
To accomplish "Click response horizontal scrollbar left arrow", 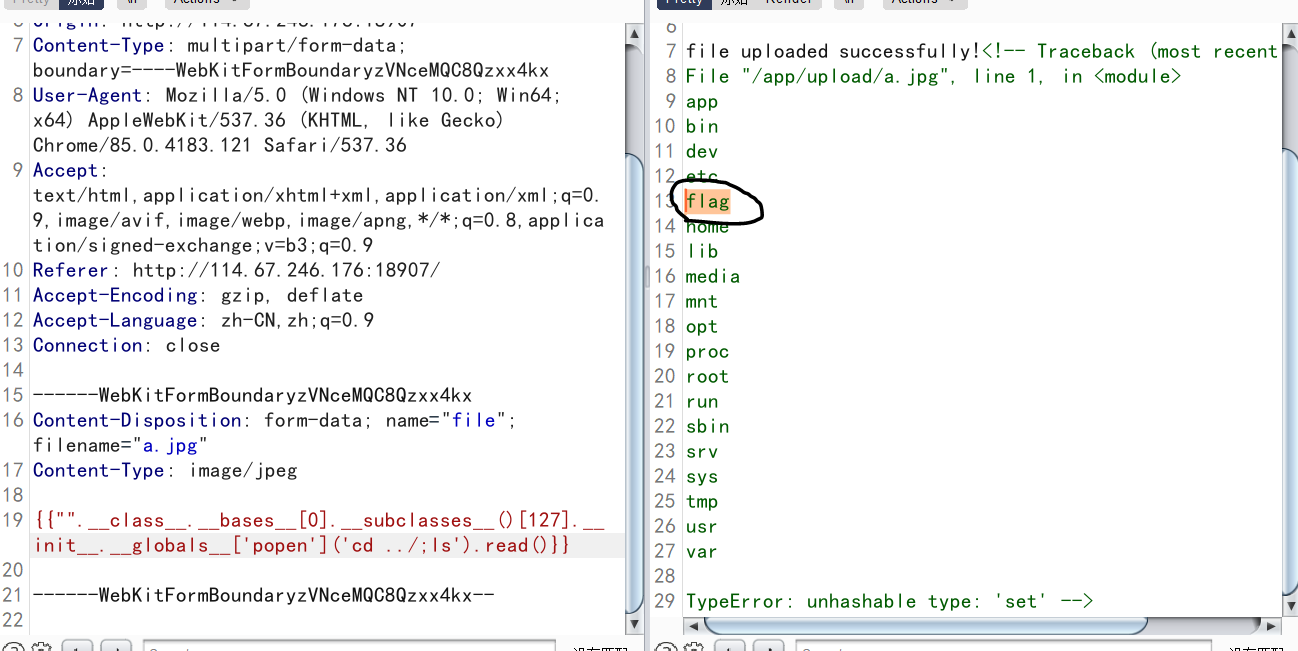I will pyautogui.click(x=692, y=626).
